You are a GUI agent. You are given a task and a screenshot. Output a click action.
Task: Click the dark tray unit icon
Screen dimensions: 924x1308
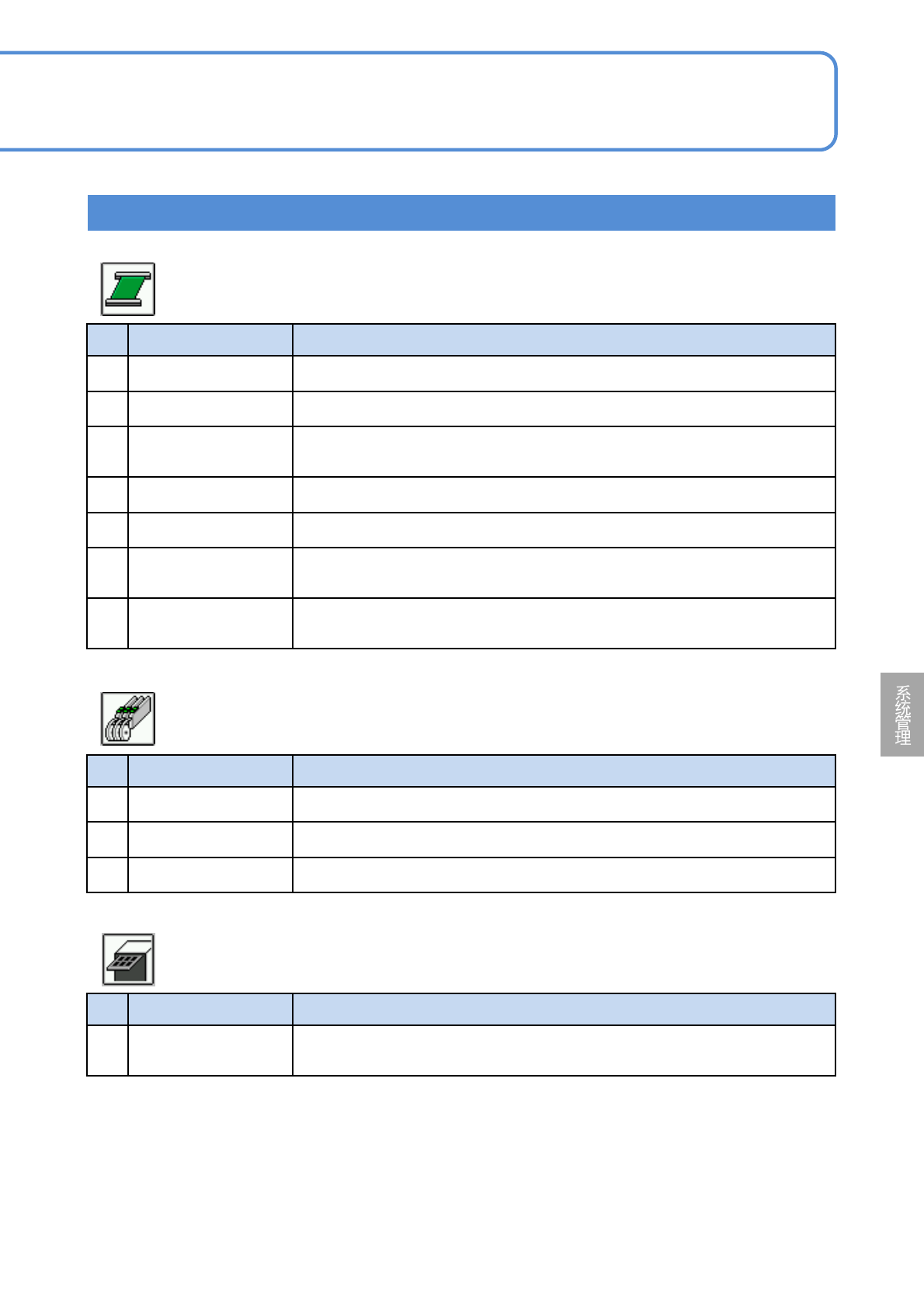point(128,959)
